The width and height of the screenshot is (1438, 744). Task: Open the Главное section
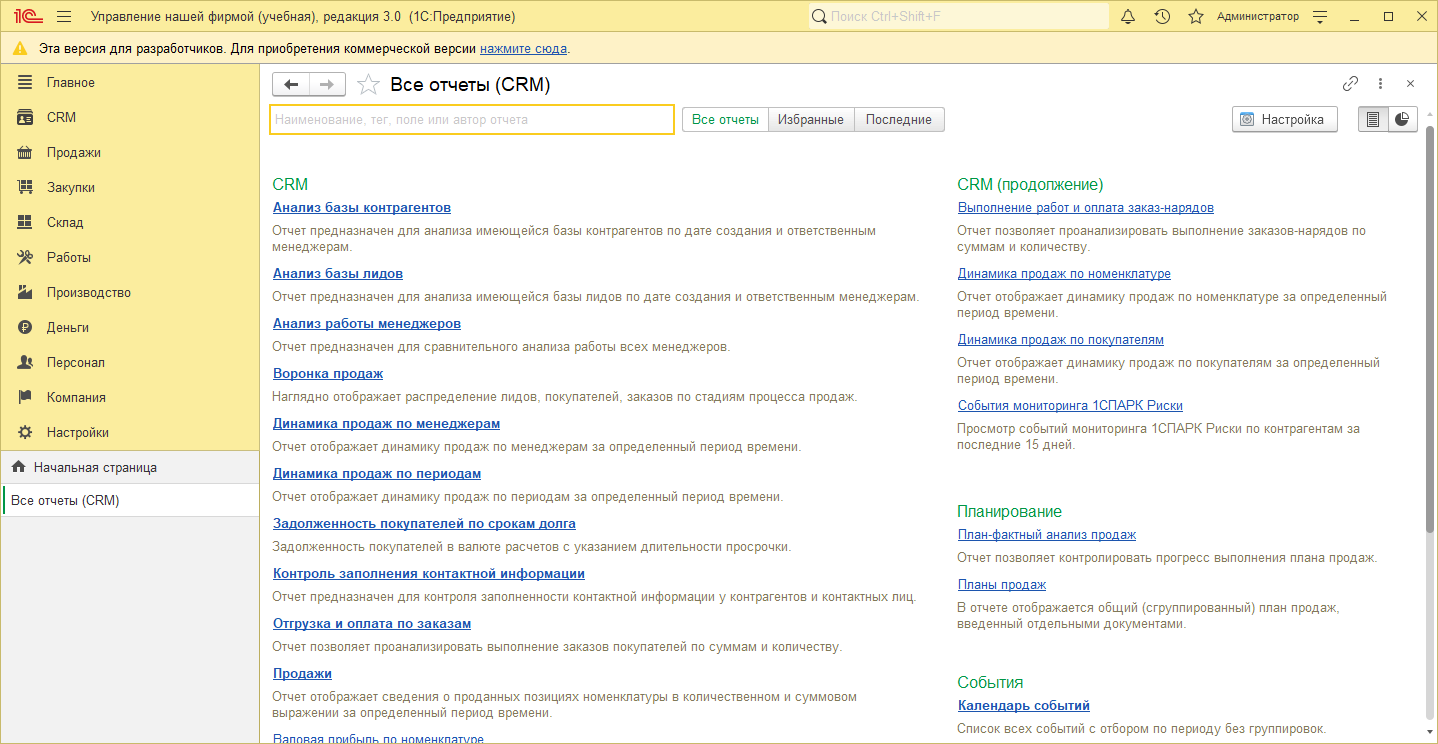click(129, 82)
